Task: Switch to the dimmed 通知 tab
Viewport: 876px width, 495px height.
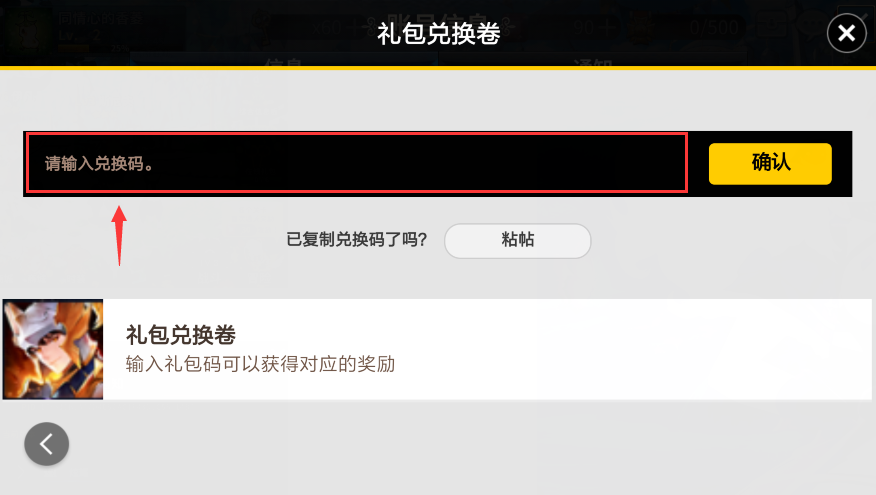Action: point(593,63)
